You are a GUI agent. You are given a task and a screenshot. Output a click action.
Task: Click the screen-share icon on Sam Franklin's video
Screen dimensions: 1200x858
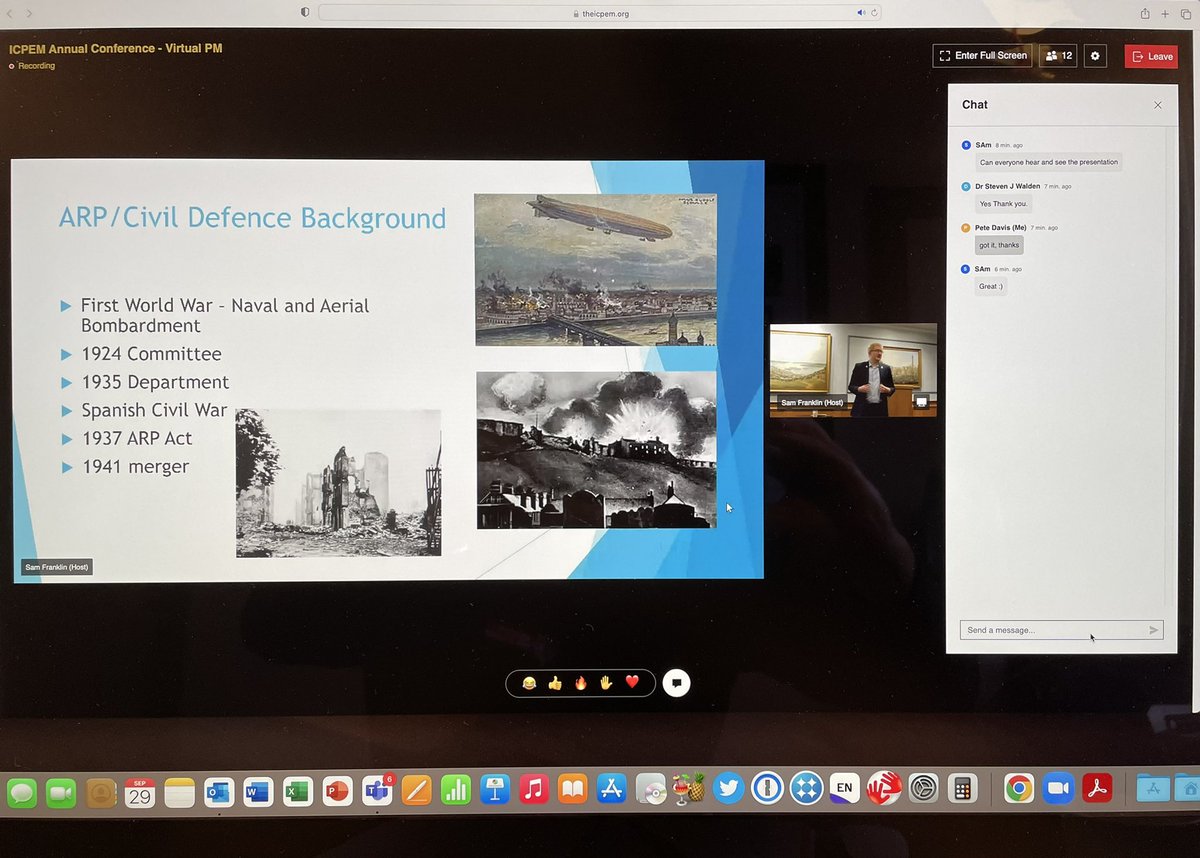[x=921, y=402]
